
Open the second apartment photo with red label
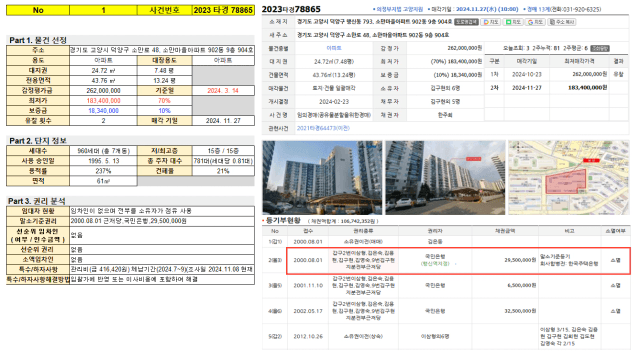coord(445,178)
